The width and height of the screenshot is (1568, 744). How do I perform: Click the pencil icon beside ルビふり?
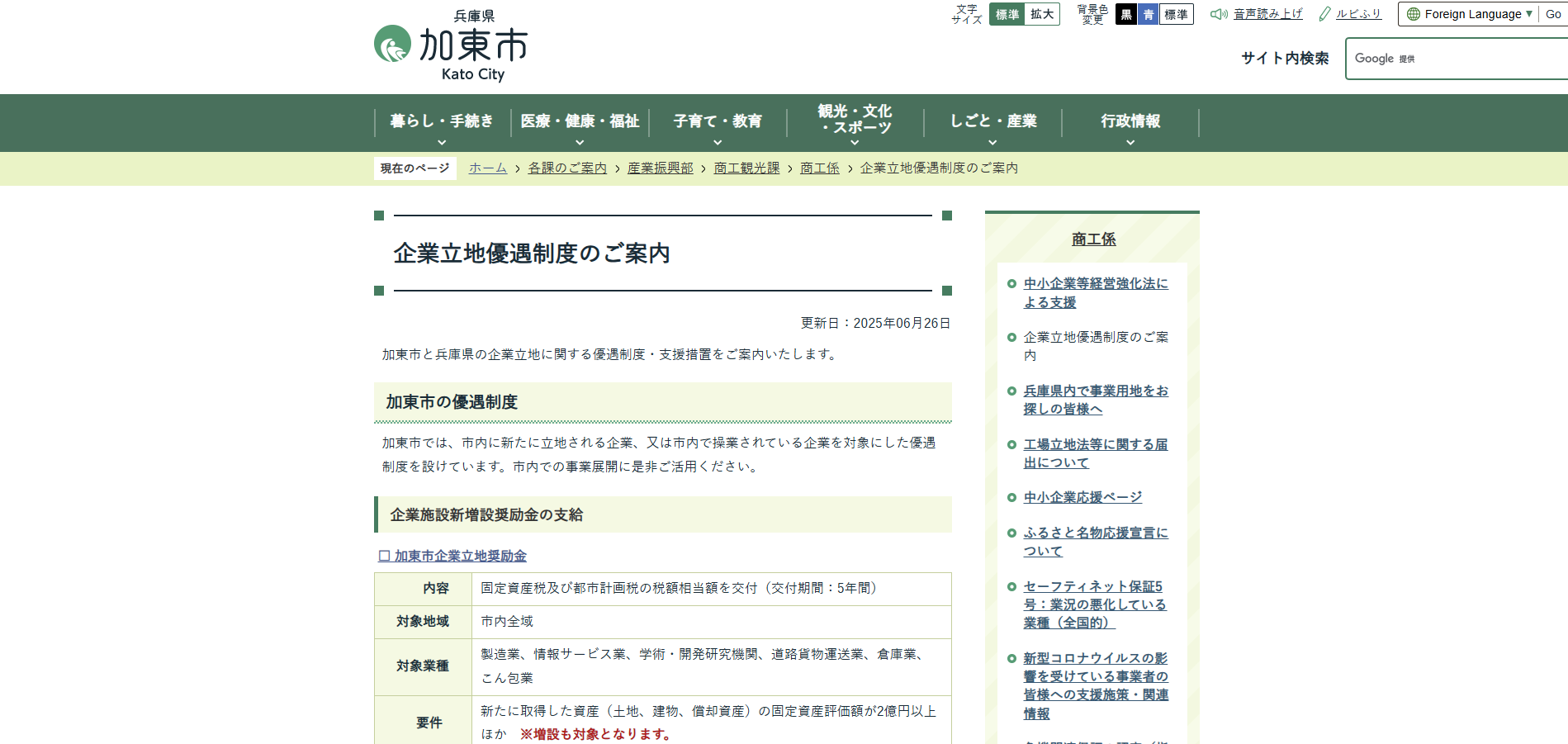coord(1325,14)
